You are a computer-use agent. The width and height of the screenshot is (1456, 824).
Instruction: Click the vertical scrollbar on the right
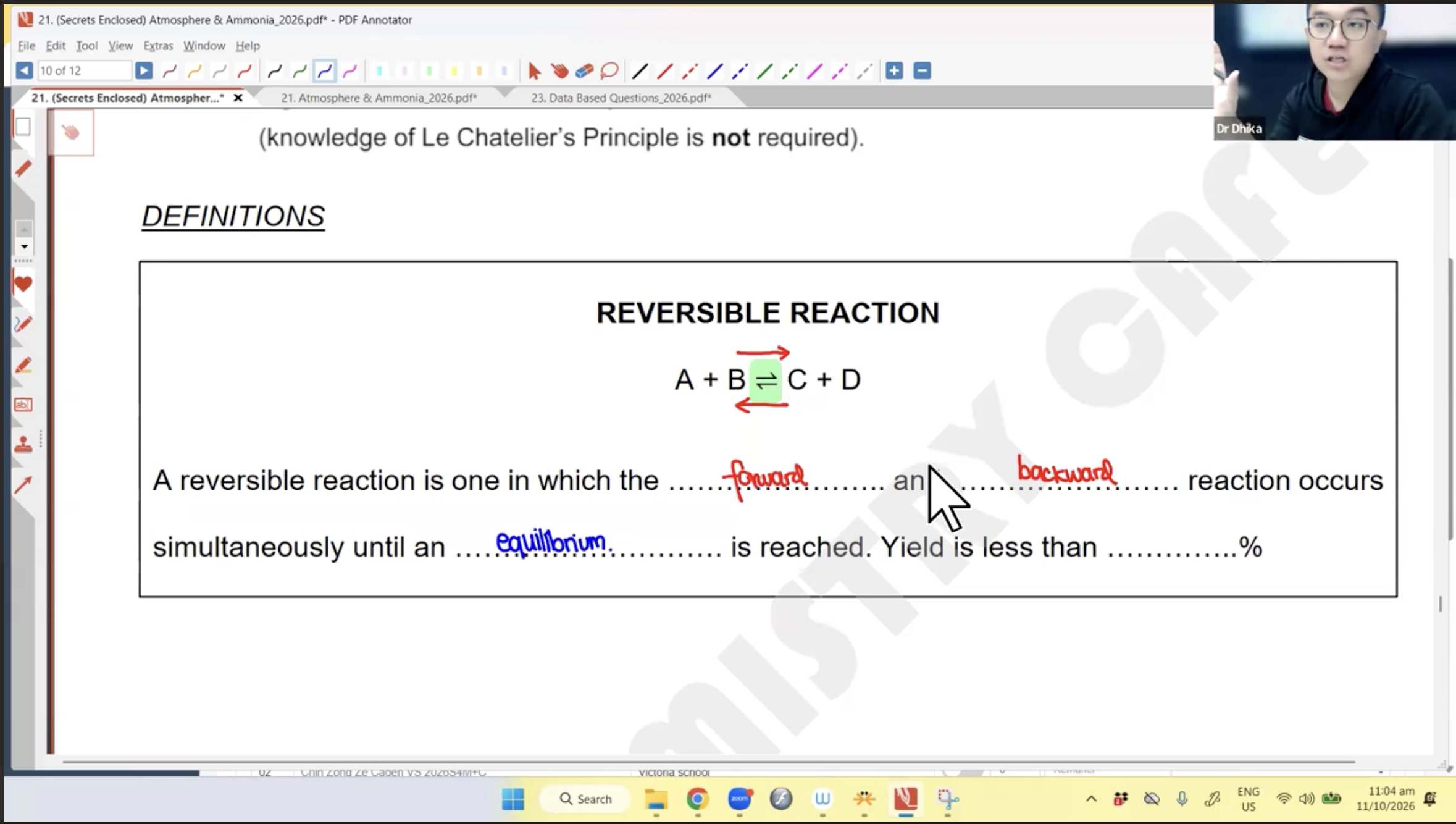[1450, 400]
